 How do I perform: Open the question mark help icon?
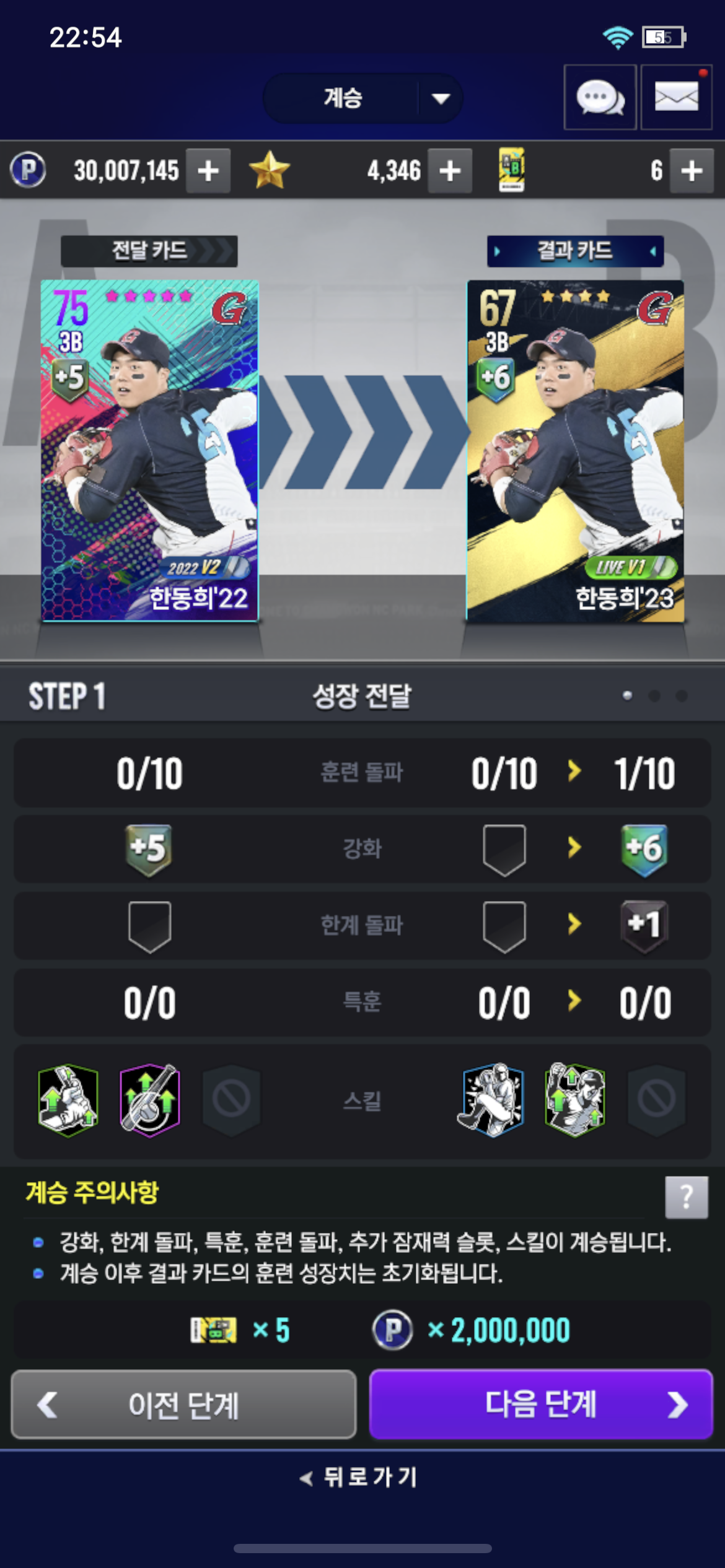click(x=687, y=1197)
